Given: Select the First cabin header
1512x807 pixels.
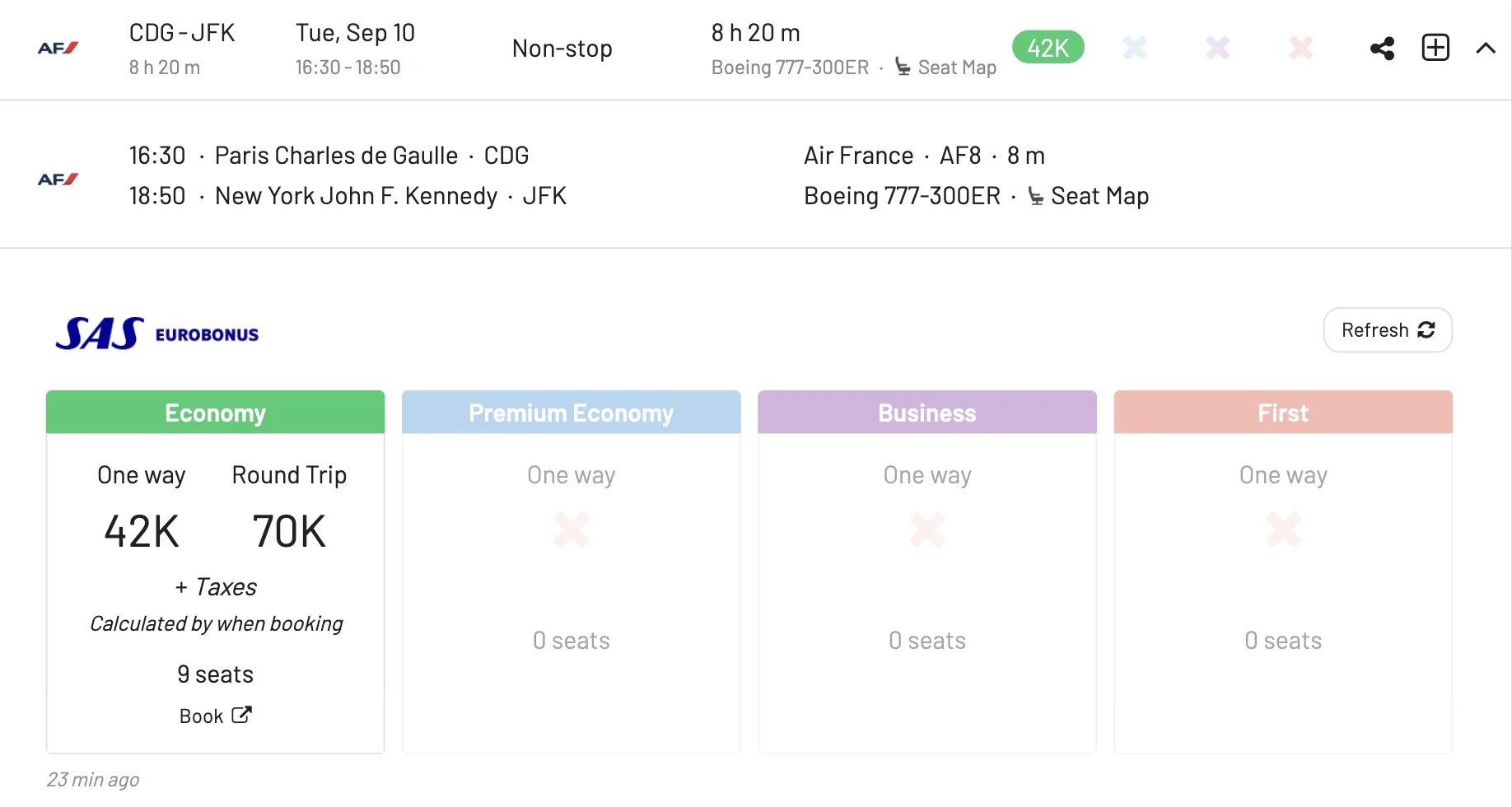Looking at the screenshot, I should pyautogui.click(x=1283, y=413).
